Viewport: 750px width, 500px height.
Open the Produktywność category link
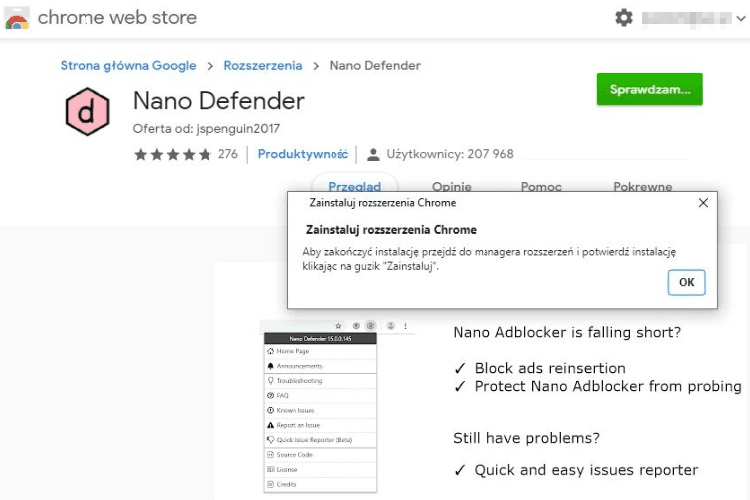point(302,154)
